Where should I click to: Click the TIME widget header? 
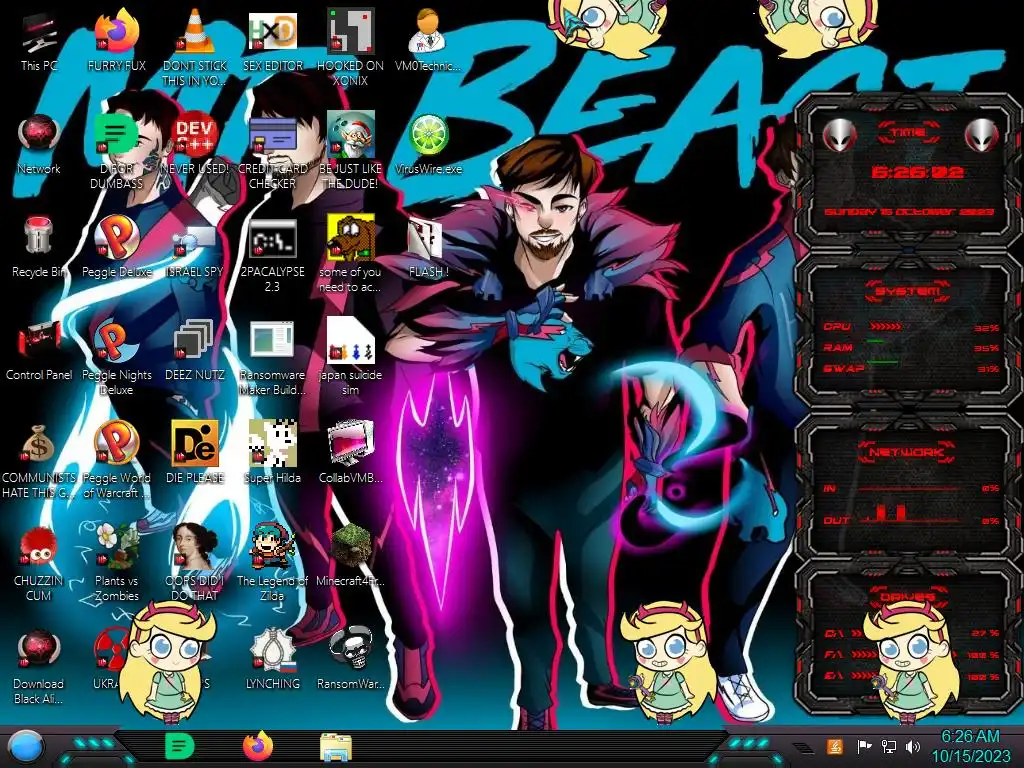(908, 133)
